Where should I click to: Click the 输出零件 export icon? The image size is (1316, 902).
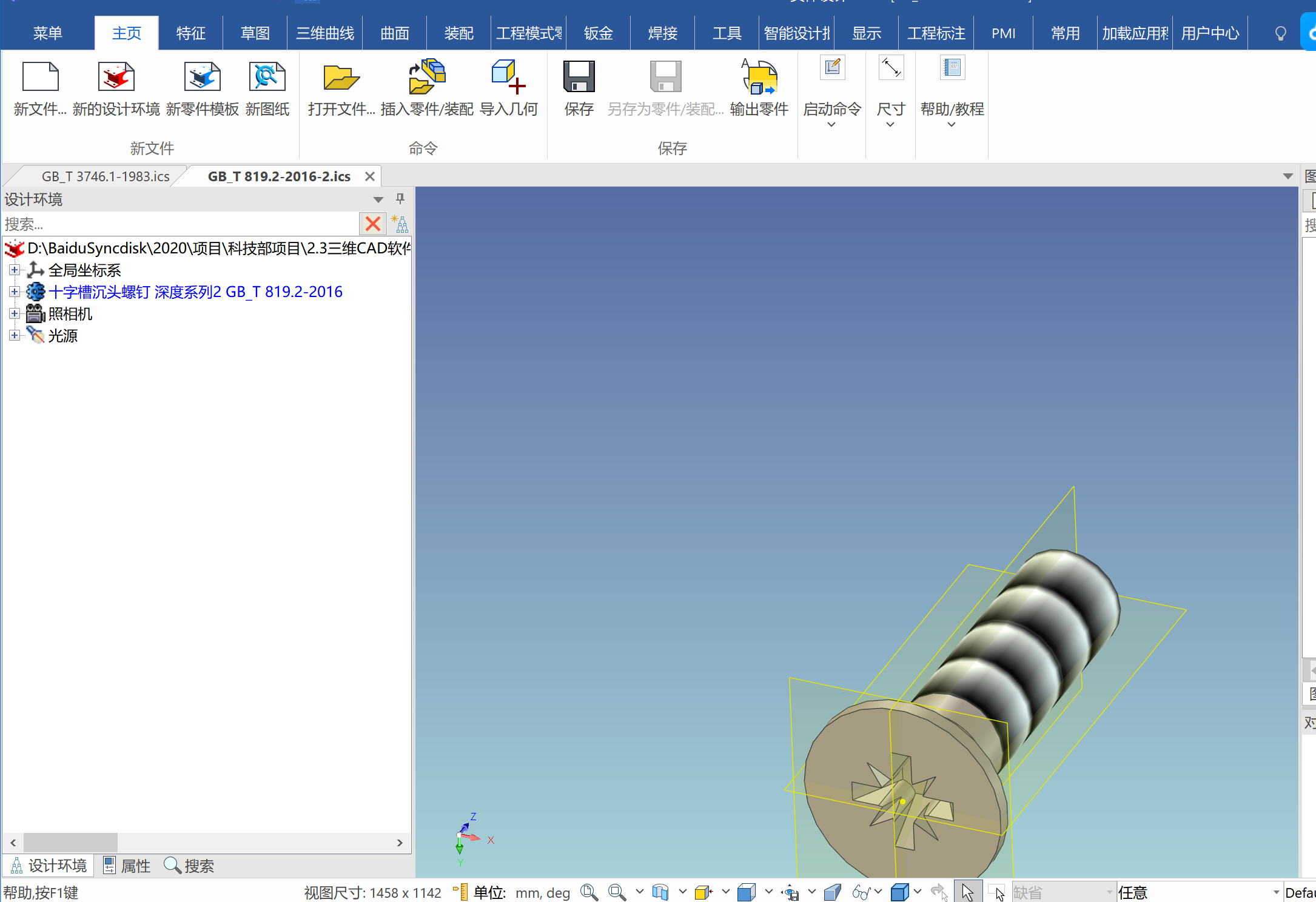[x=759, y=77]
